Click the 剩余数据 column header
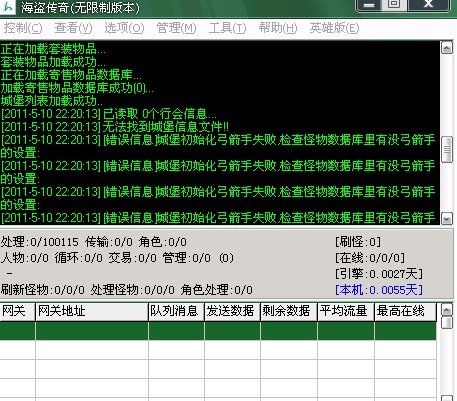Viewport: 457px width, 401px height. (x=289, y=312)
